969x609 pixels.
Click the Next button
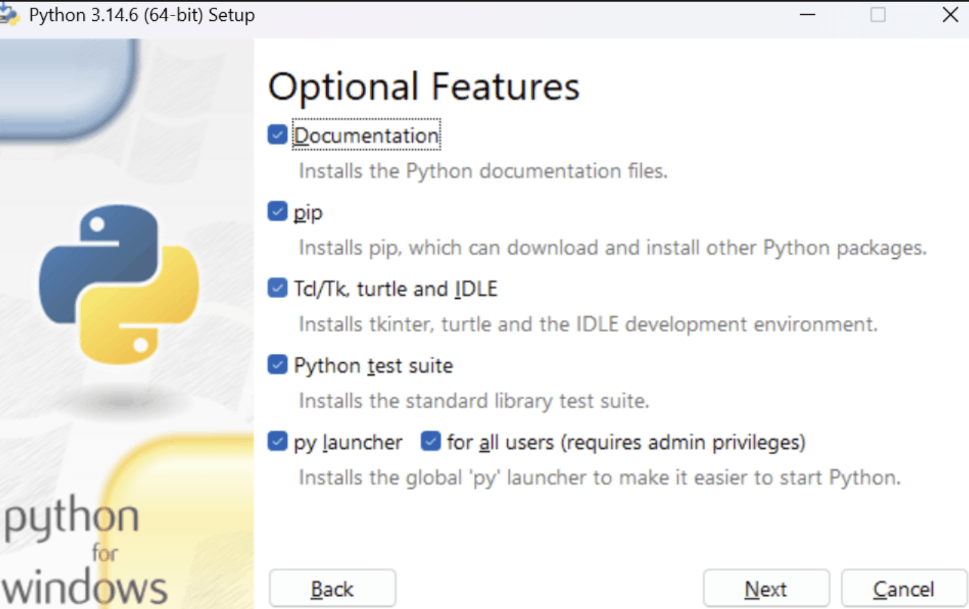(766, 589)
